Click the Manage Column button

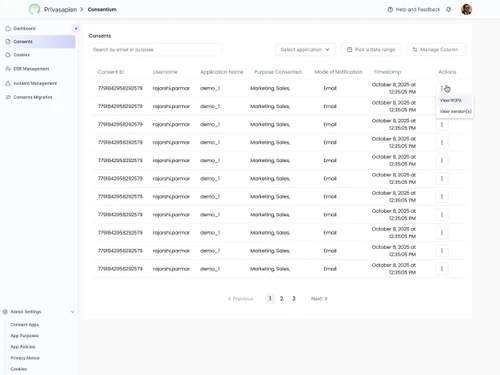436,49
